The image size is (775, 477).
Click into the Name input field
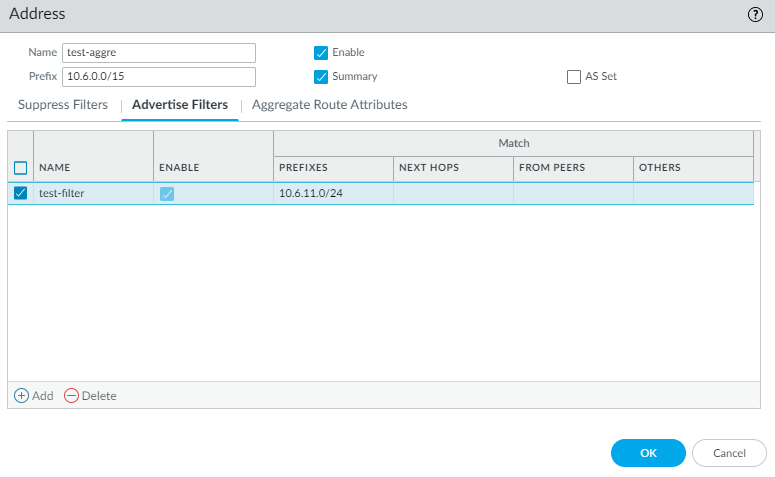click(x=159, y=53)
